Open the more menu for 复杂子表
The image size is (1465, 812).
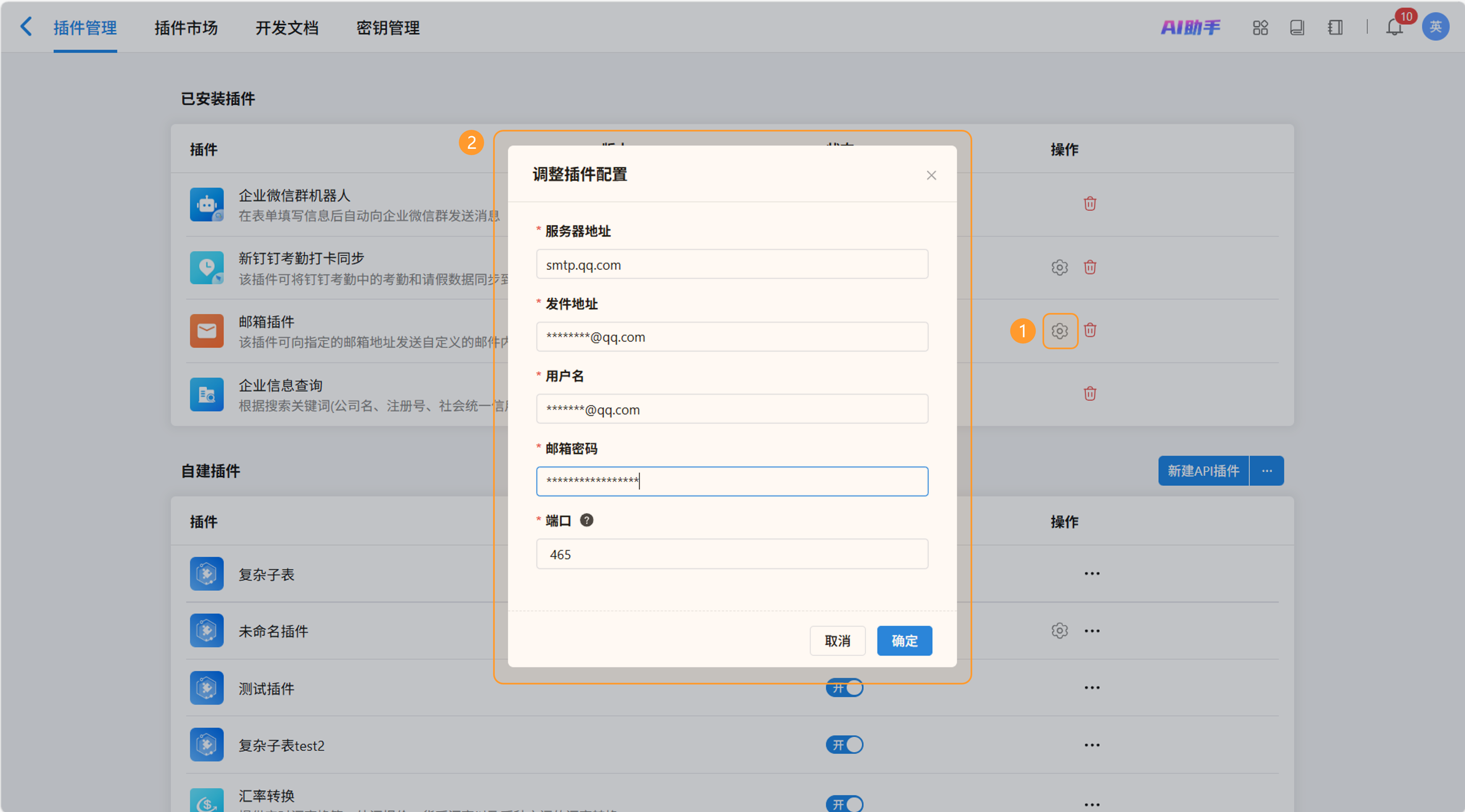pyautogui.click(x=1091, y=574)
